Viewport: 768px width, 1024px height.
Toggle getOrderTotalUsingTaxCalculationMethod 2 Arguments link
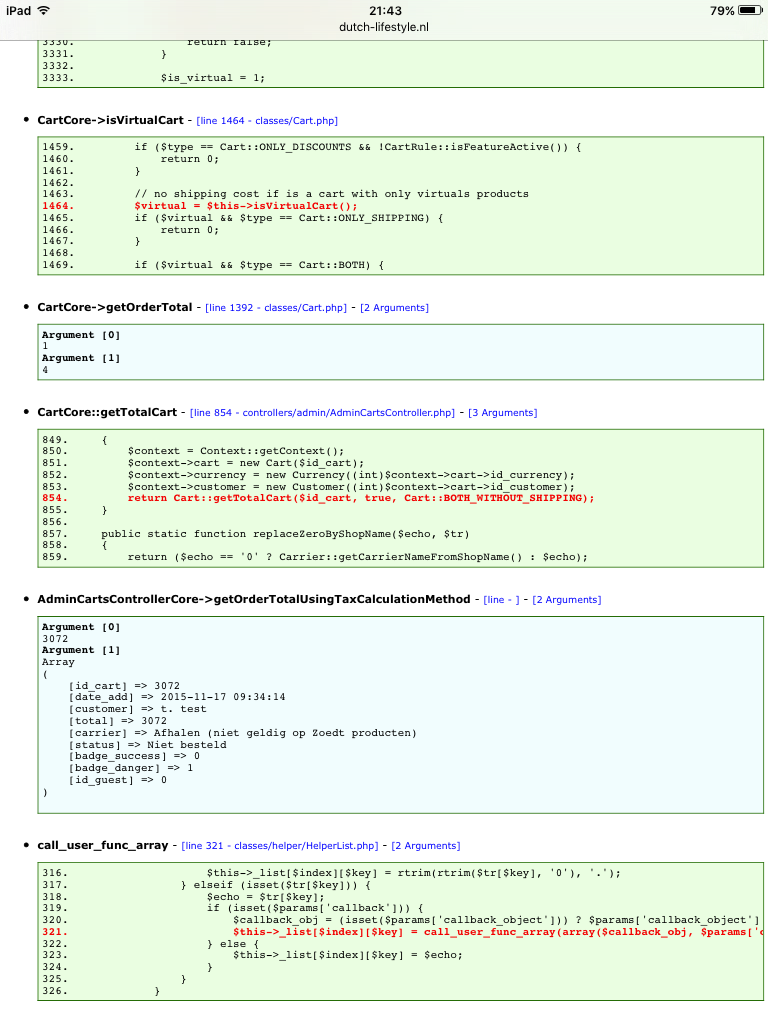[567, 600]
